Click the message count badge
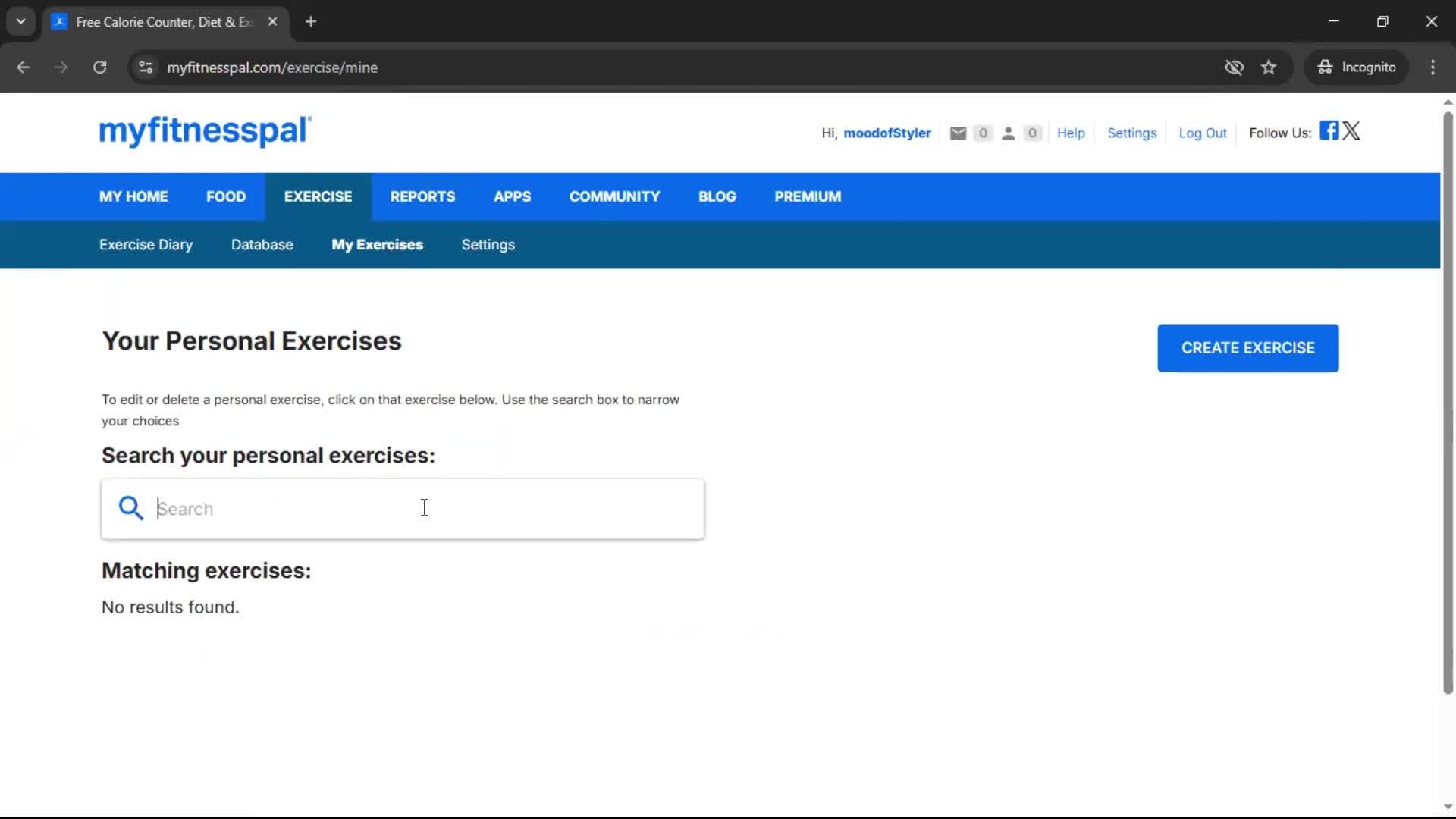Screen dimensions: 1456x819 tap(983, 133)
